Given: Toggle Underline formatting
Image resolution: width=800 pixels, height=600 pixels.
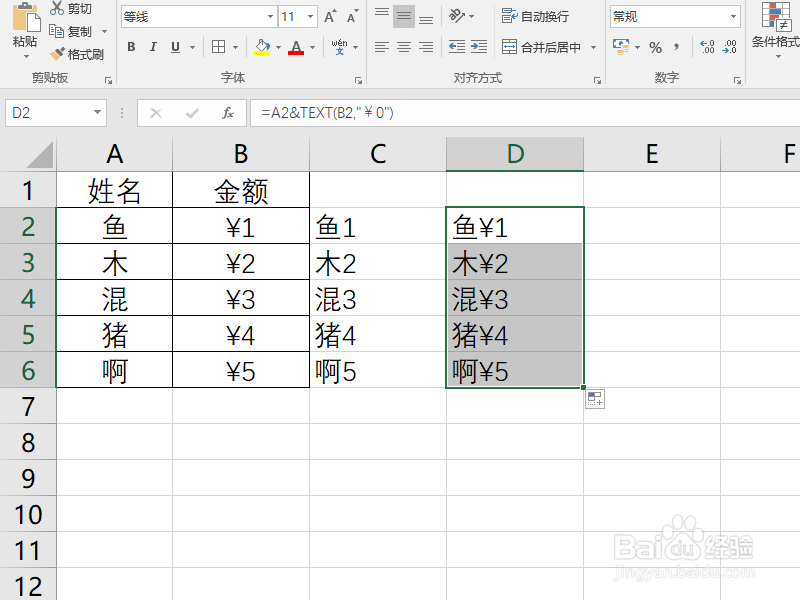Looking at the screenshot, I should (x=176, y=47).
